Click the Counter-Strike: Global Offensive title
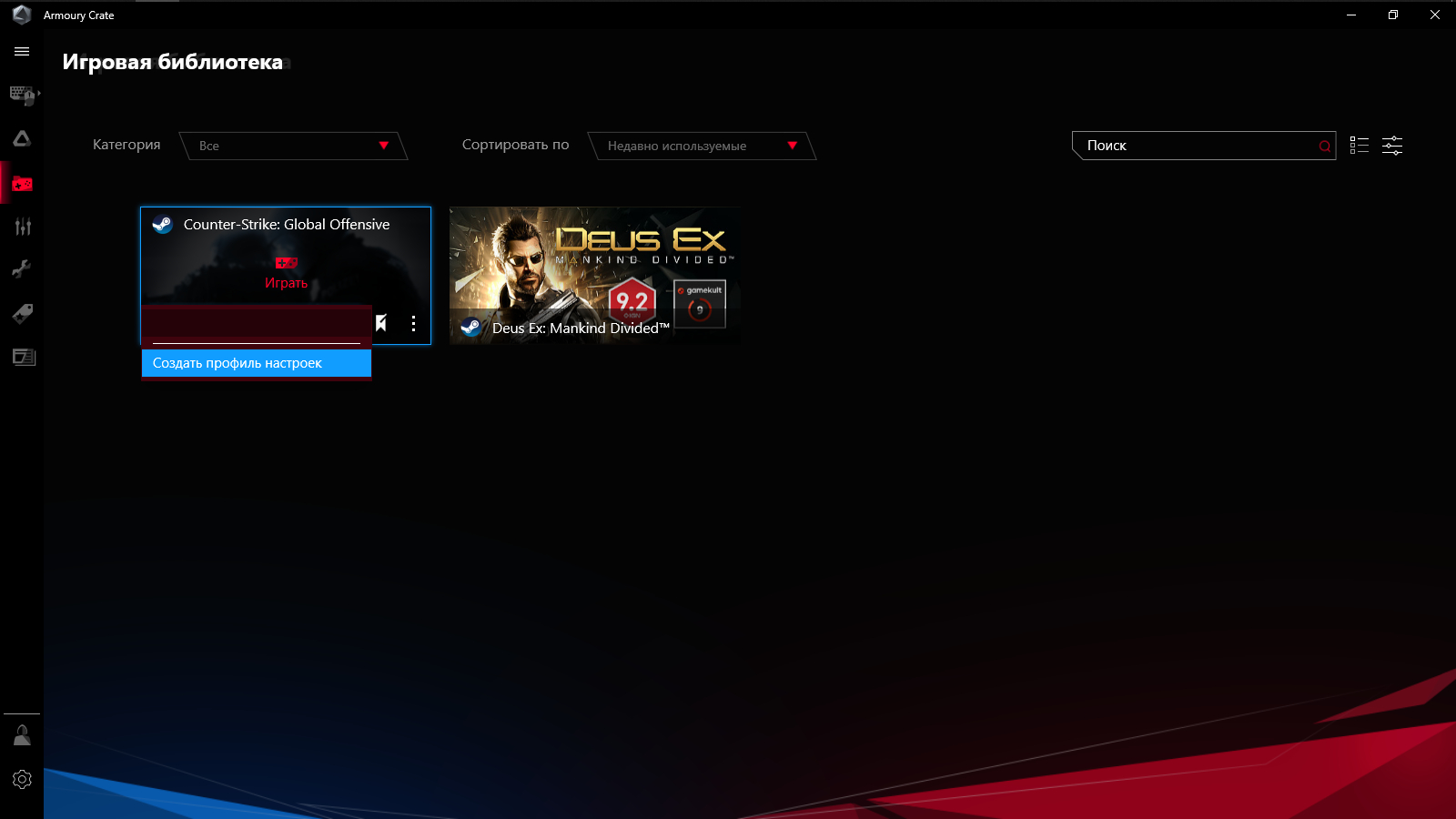1456x819 pixels. (x=287, y=224)
